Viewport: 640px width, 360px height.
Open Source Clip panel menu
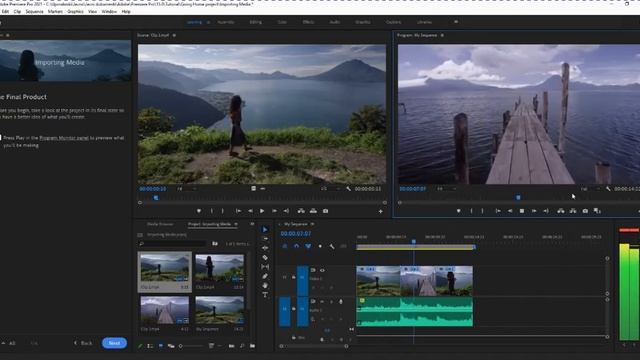174,36
